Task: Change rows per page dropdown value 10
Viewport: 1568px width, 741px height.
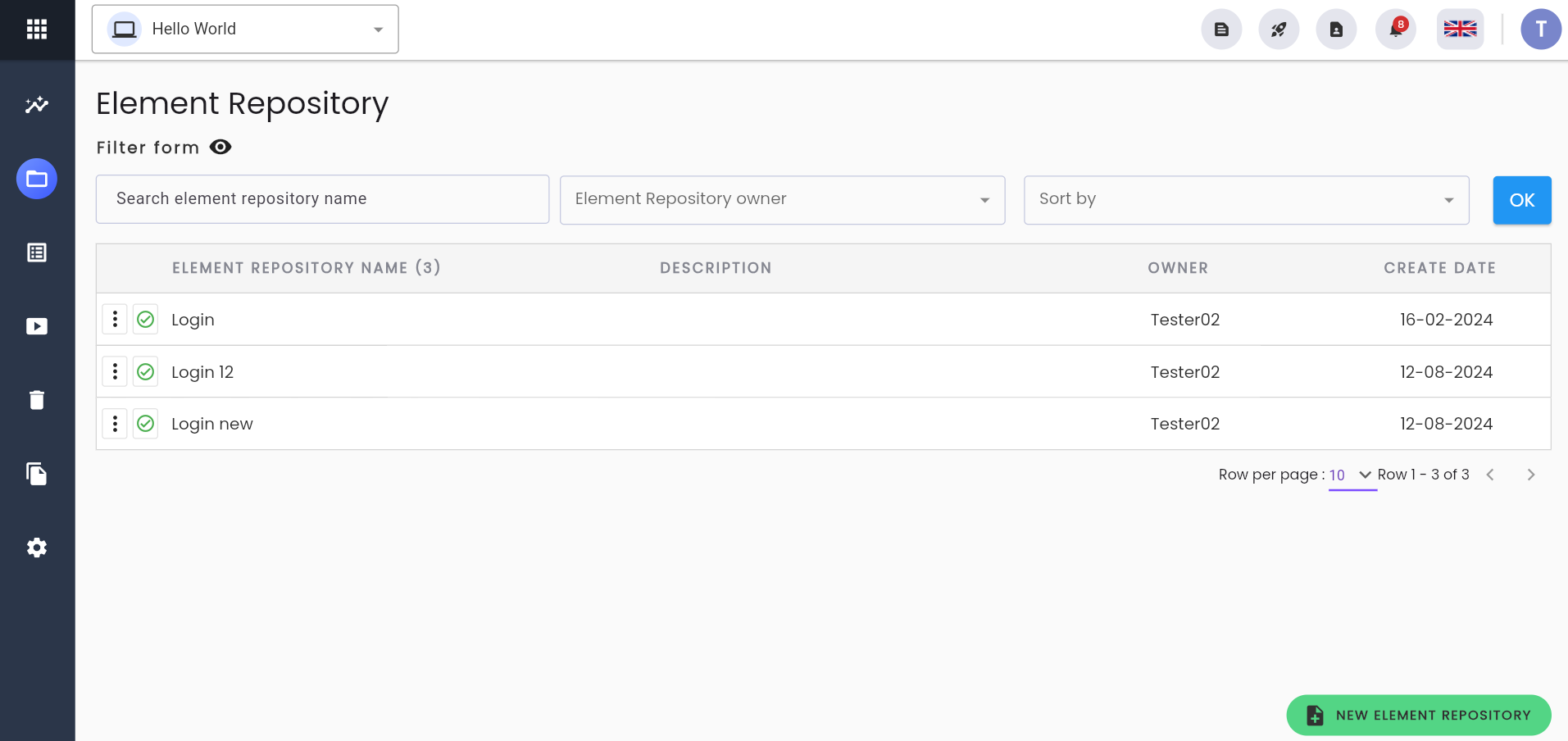Action: (1352, 475)
